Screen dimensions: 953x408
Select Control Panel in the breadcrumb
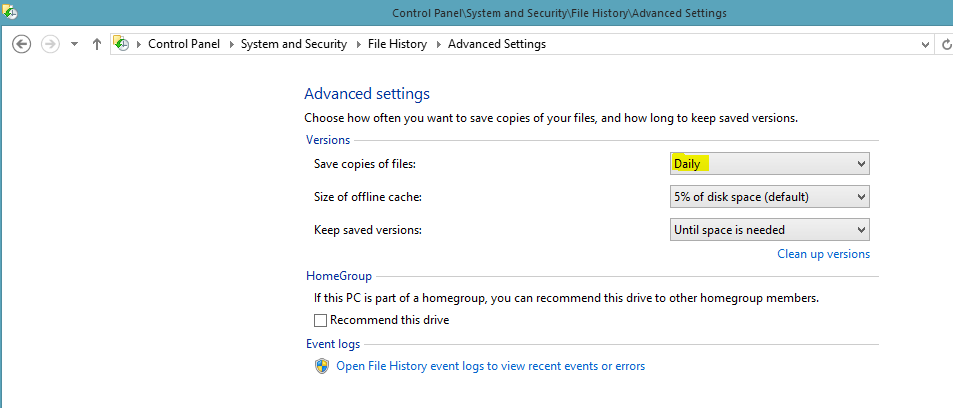click(x=184, y=44)
